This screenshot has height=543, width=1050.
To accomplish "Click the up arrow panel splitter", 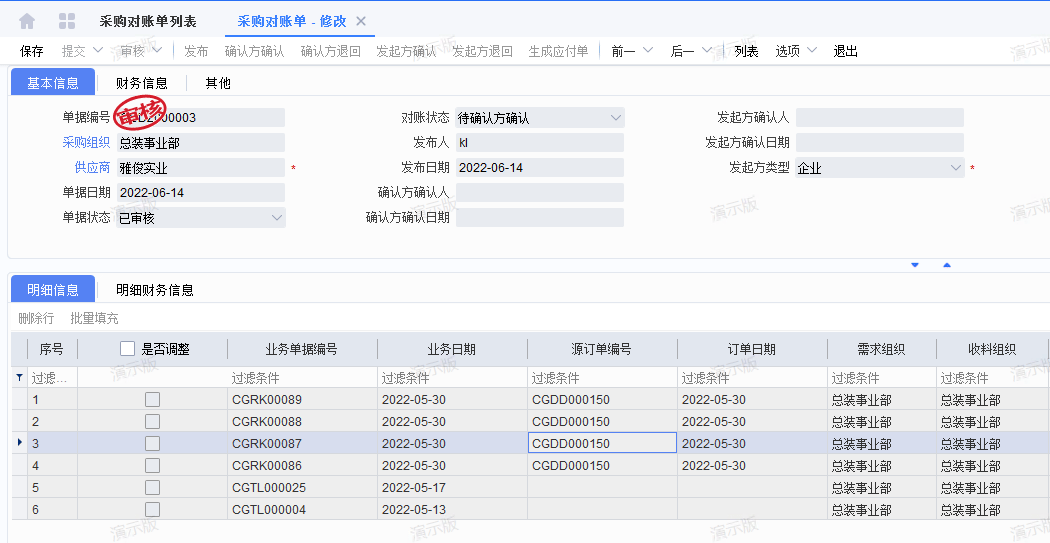I will (x=947, y=265).
